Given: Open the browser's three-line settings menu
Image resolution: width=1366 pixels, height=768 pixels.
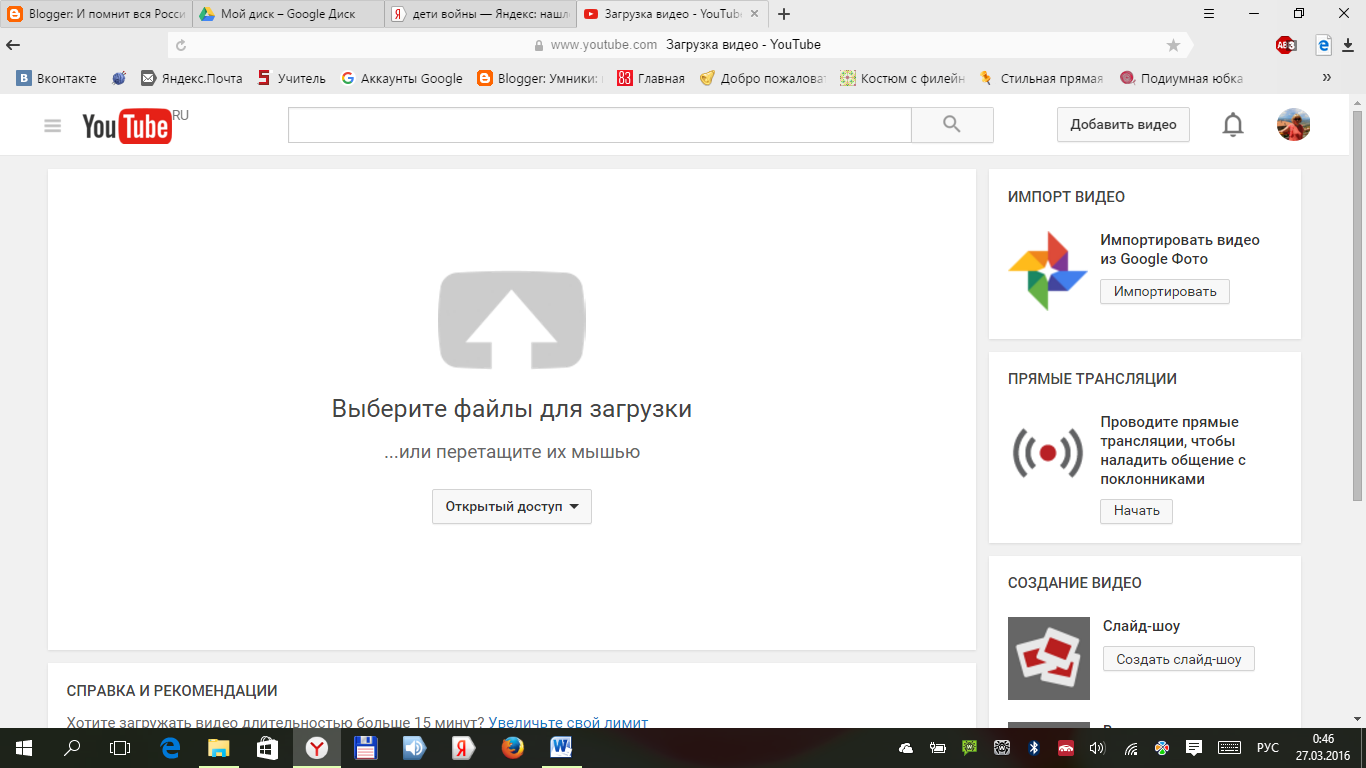Looking at the screenshot, I should tap(1209, 14).
